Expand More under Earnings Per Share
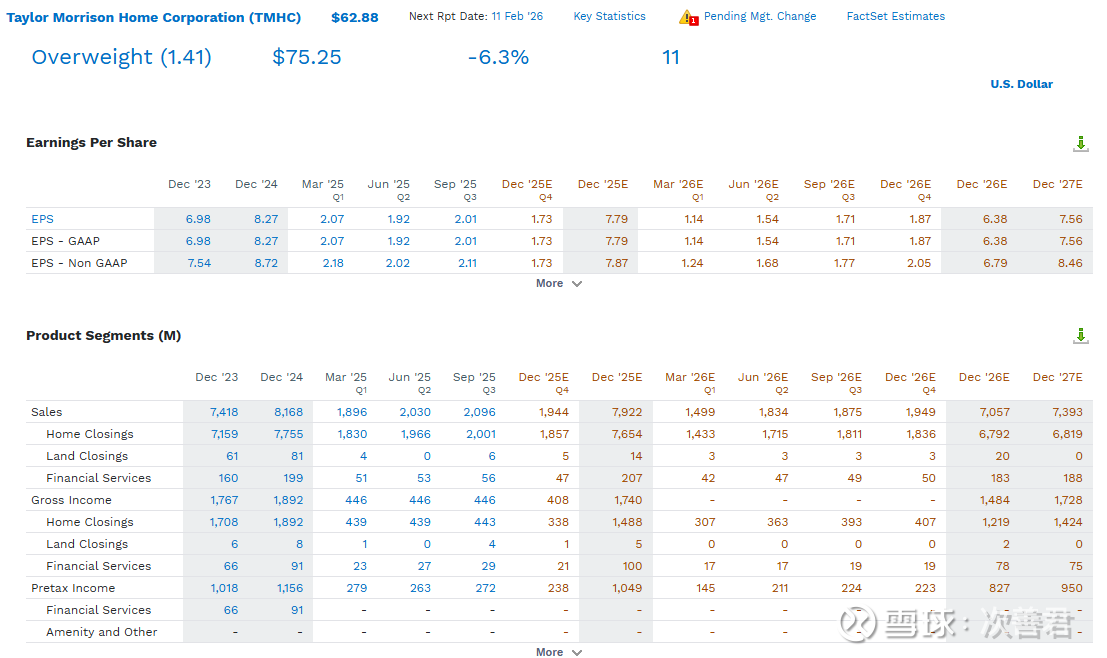Image resolution: width=1107 pixels, height=658 pixels. tap(558, 284)
